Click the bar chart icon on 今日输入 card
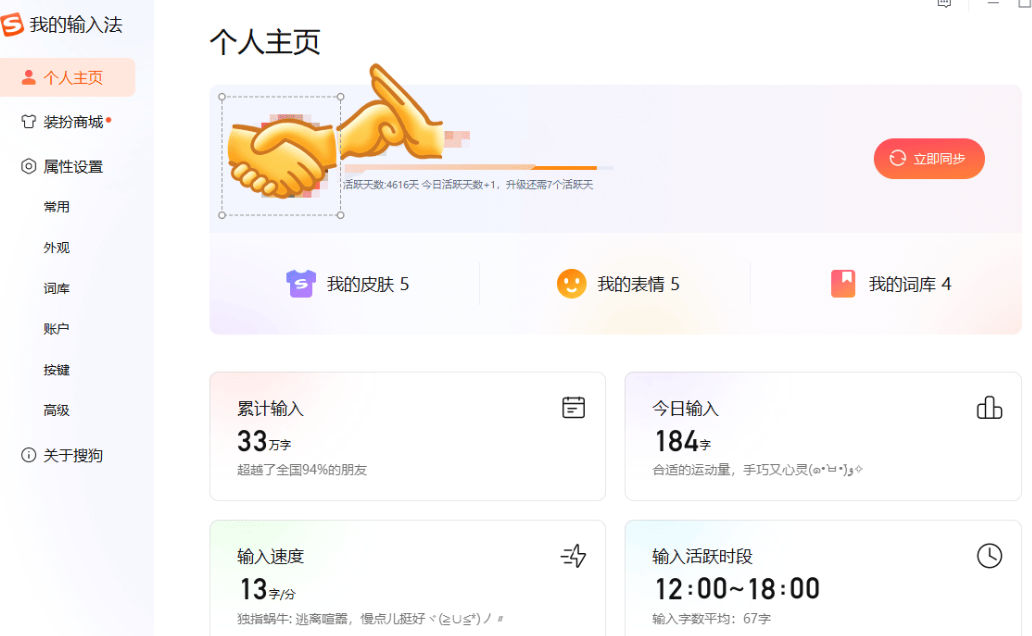This screenshot has height=636, width=1032. [988, 407]
